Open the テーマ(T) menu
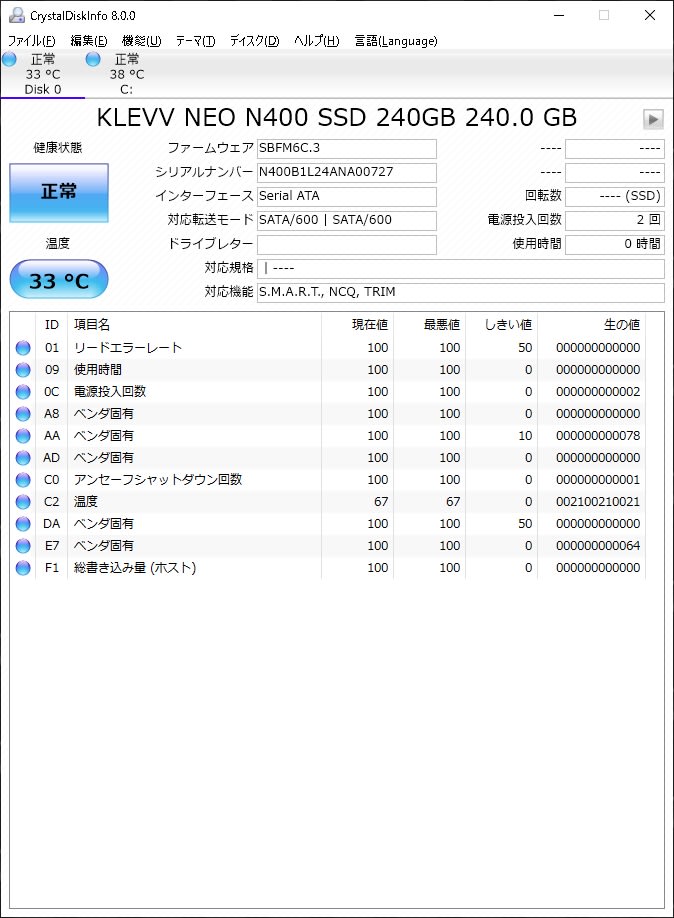The width and height of the screenshot is (674, 918). 196,40
